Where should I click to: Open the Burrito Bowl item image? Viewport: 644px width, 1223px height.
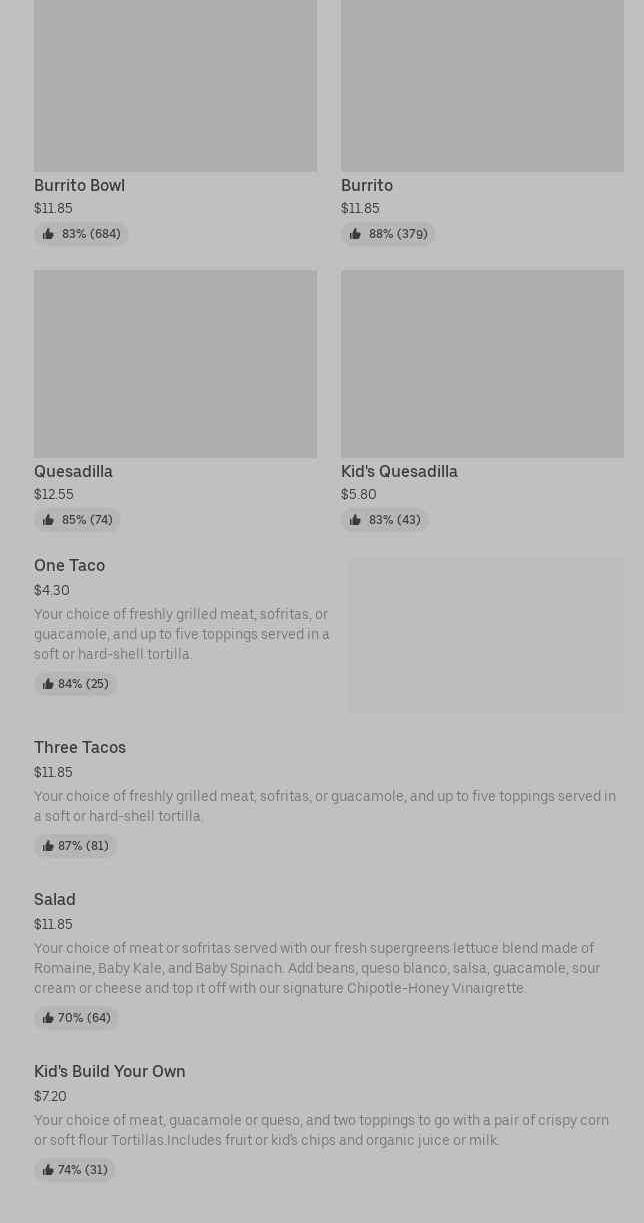175,85
